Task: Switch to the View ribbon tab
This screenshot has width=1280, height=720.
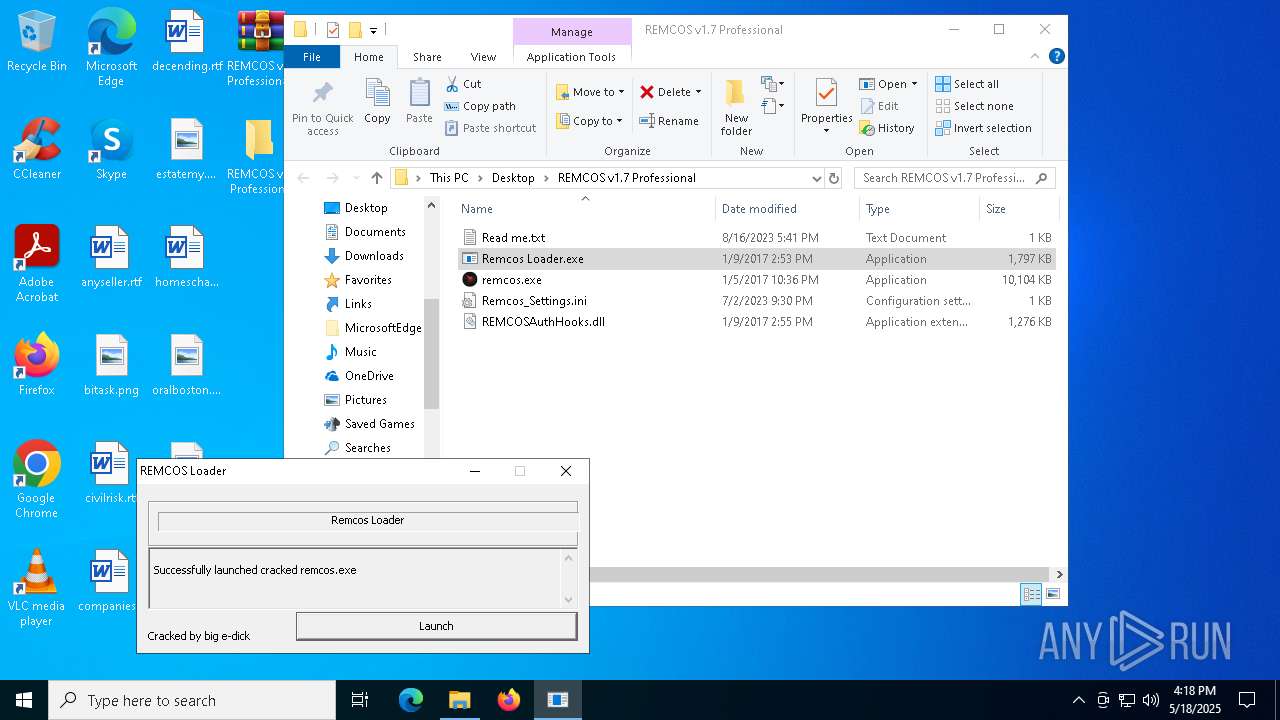Action: coord(483,57)
